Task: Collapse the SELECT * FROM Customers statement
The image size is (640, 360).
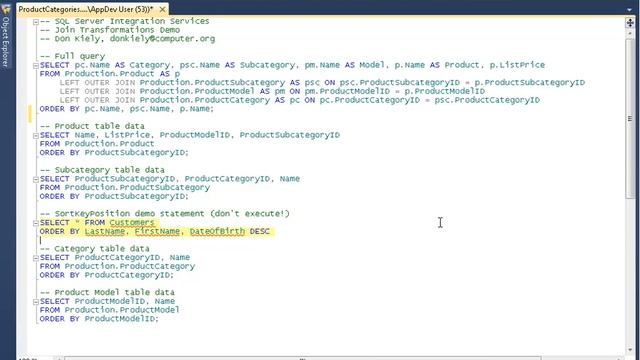Action: tap(36, 223)
